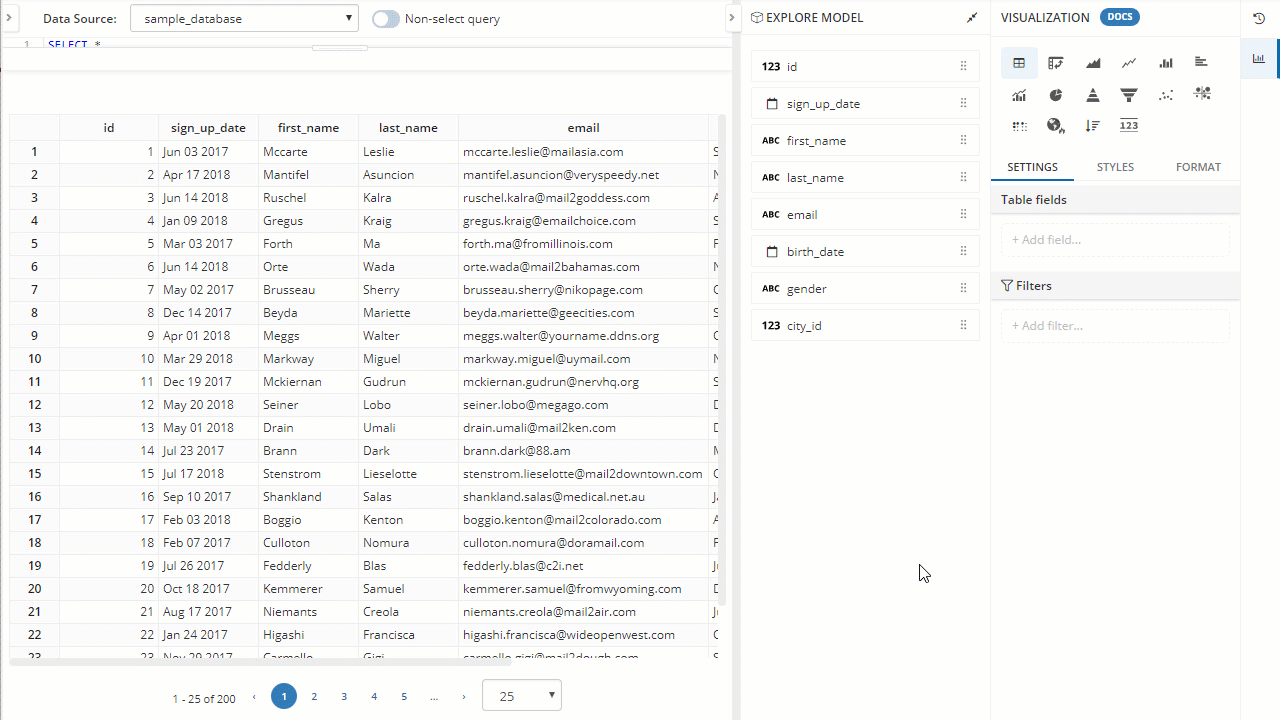Select the sorted ranking chart icon
Screen dimensions: 1280x720
click(1093, 126)
